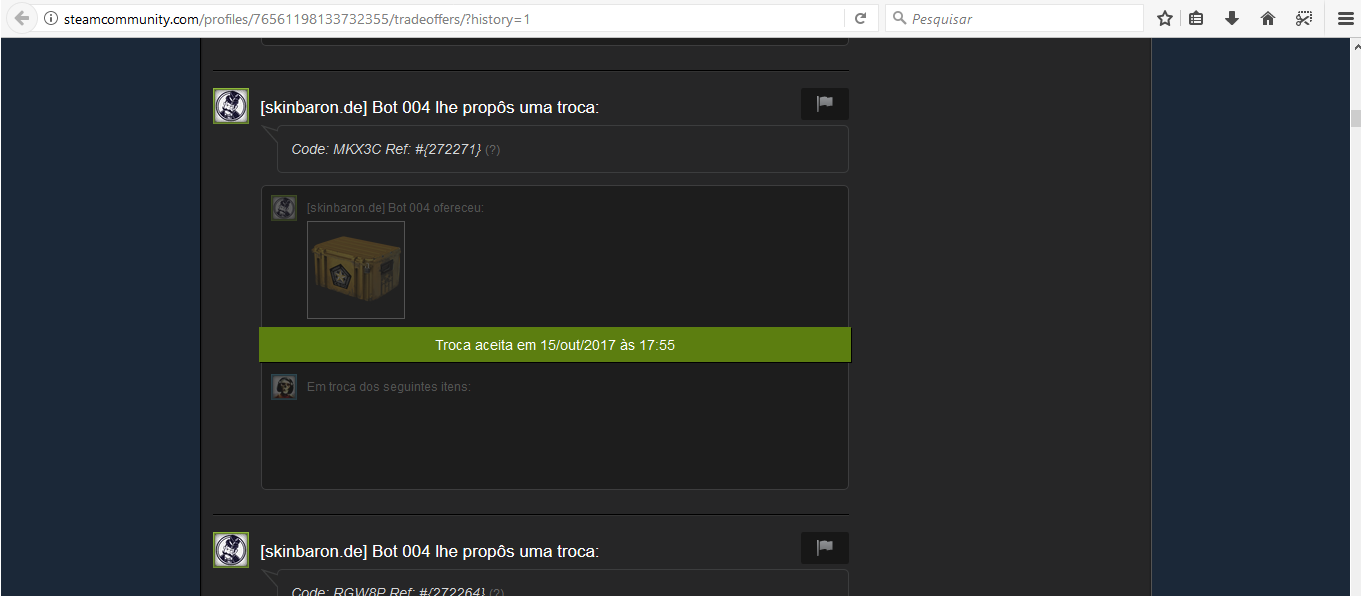Viewport: 1361px width, 596px height.
Task: Open the Firefox hamburger menu
Action: (1345, 18)
